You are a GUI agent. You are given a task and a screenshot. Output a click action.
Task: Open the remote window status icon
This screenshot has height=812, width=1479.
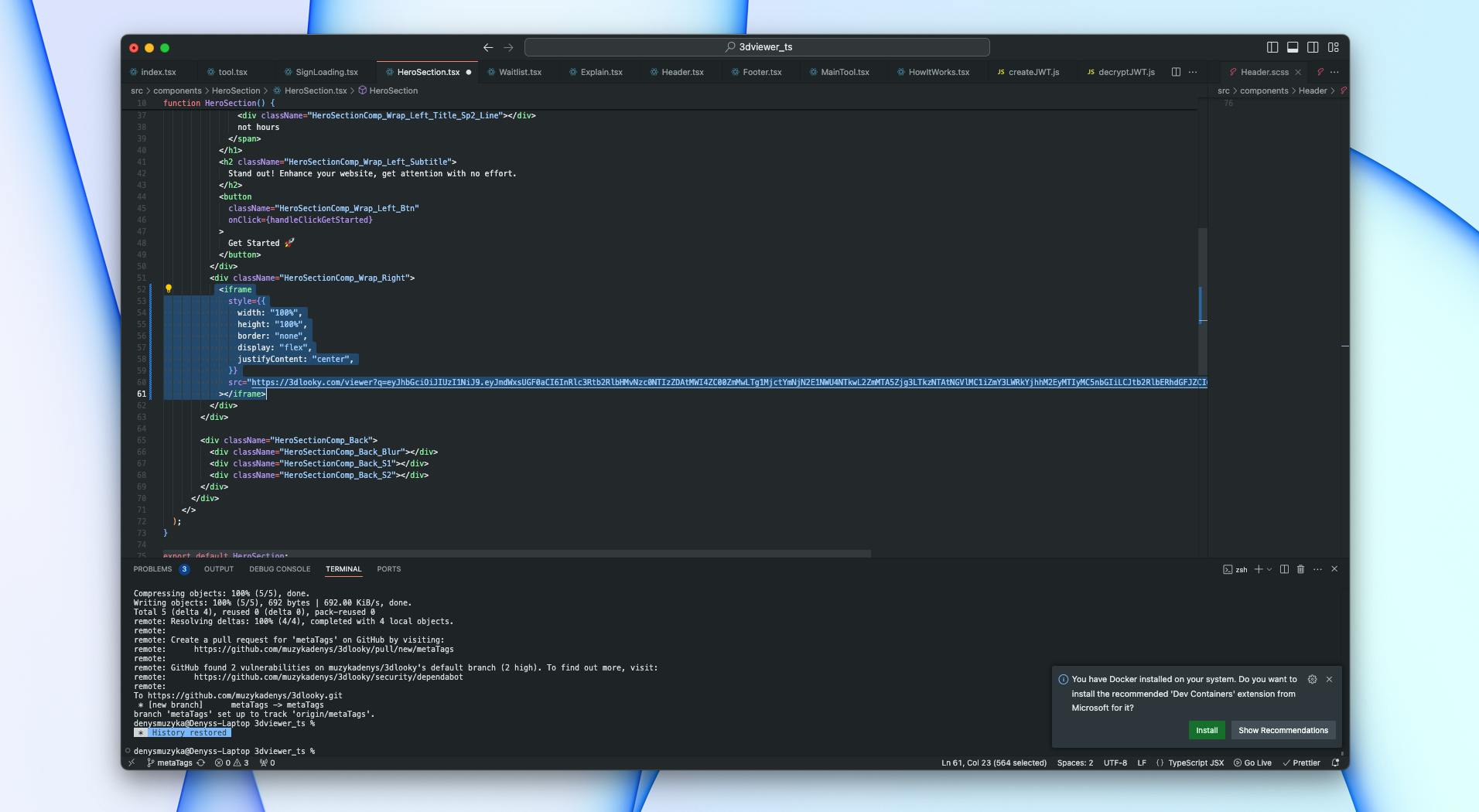tap(132, 763)
